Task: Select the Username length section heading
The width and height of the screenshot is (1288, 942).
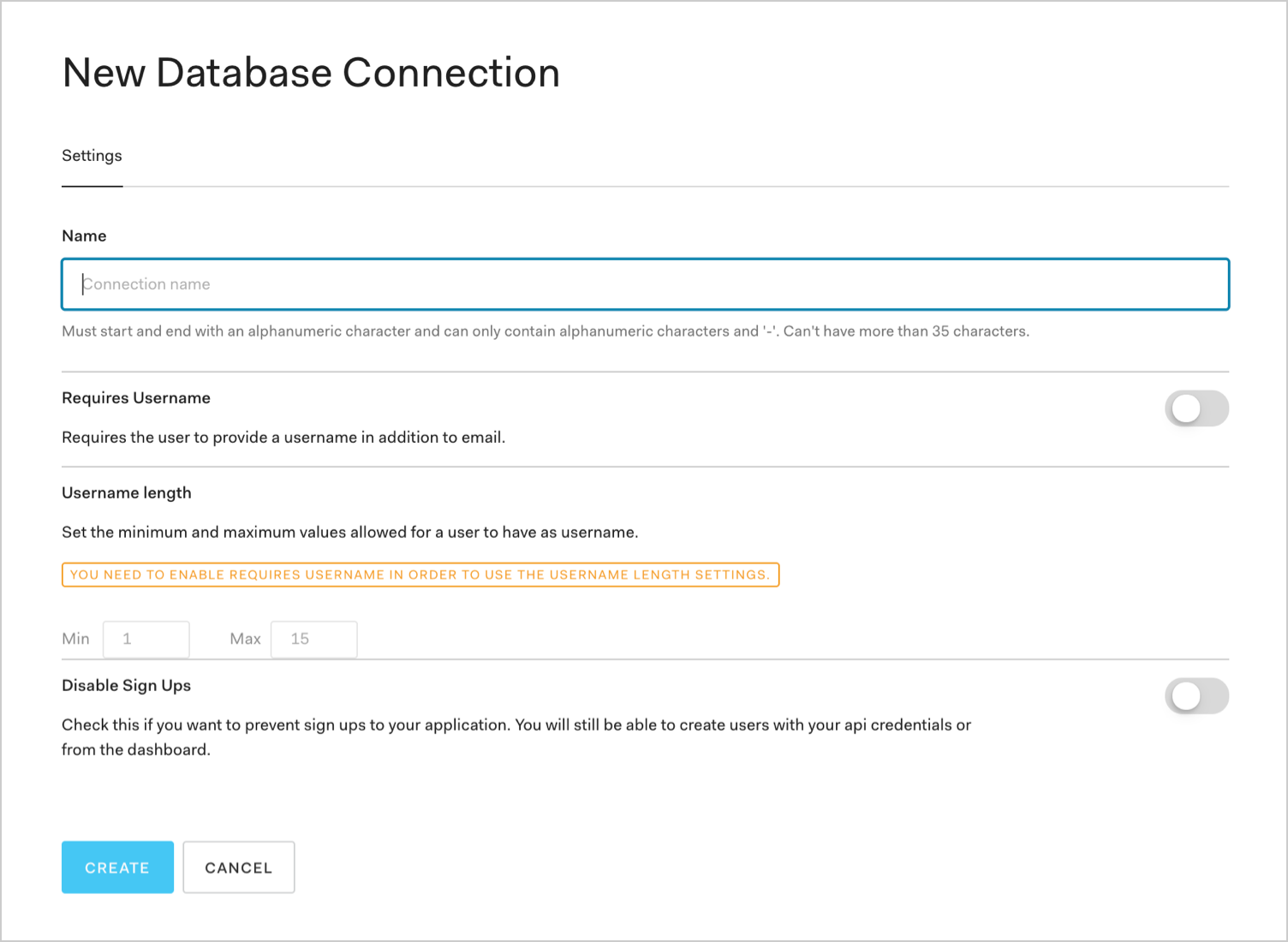Action: coord(127,493)
